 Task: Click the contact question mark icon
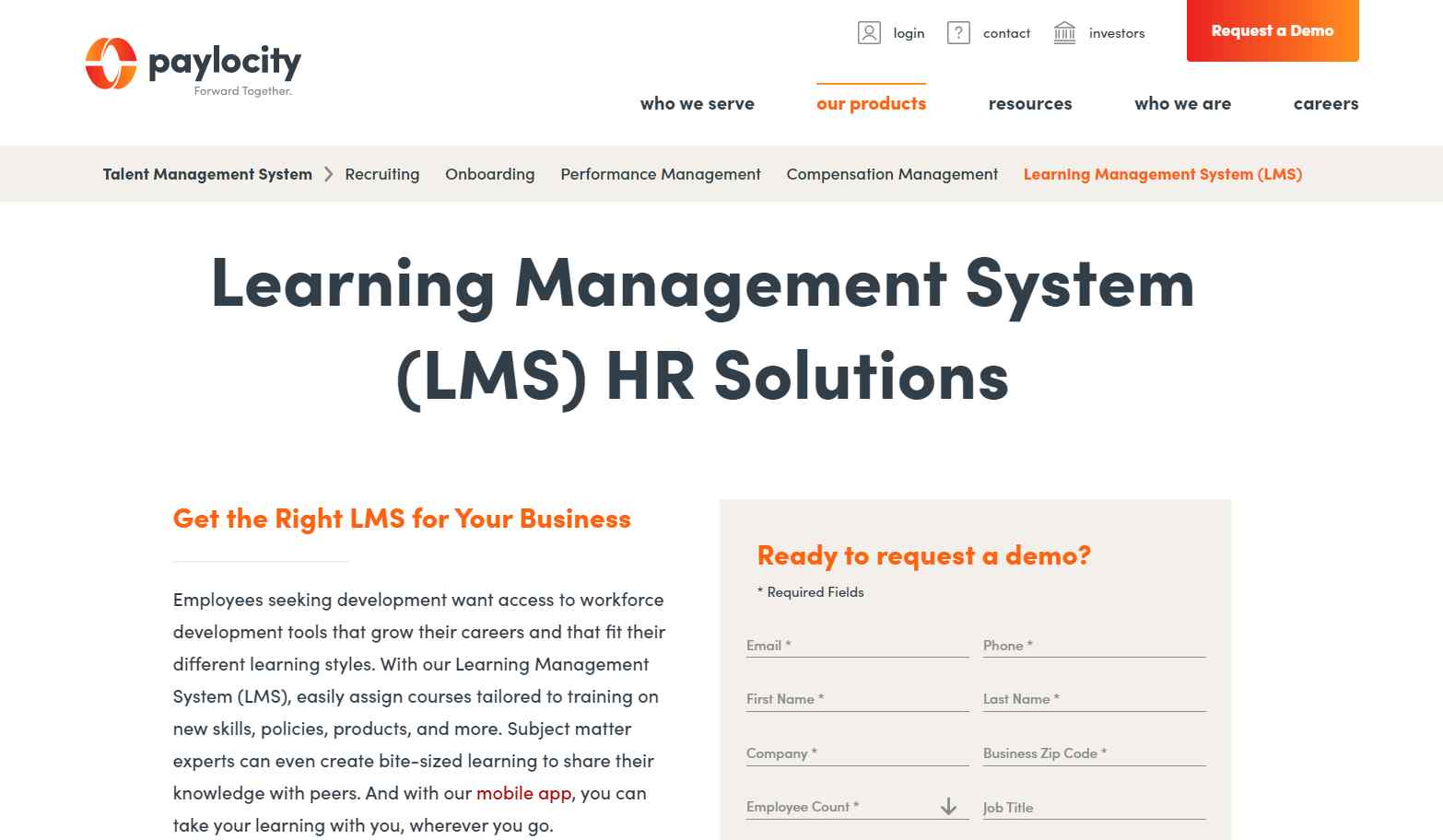tap(958, 33)
